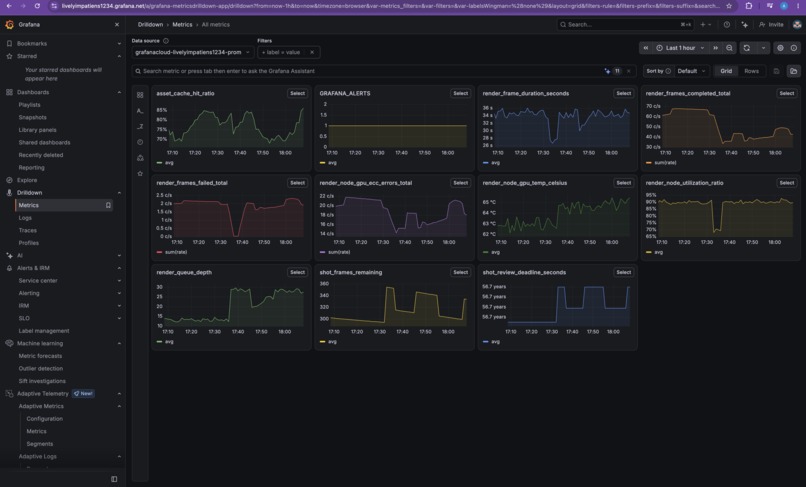This screenshot has width=806, height=487.
Task: Shift time range backward
Action: [646, 48]
